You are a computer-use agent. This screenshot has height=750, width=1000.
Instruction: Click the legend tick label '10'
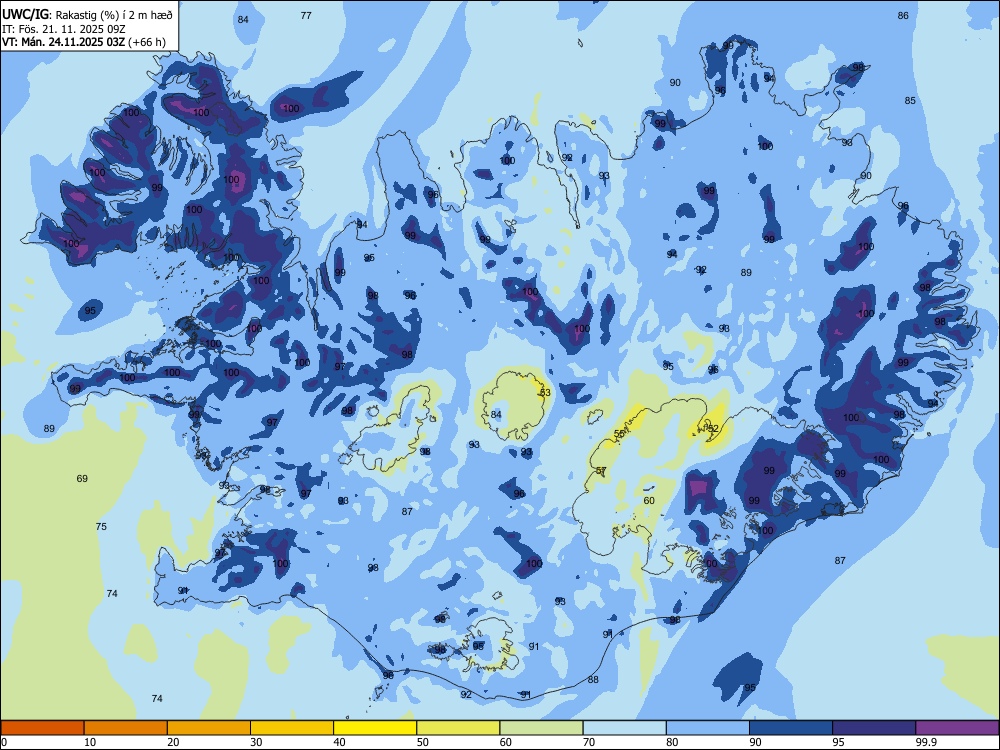click(90, 742)
